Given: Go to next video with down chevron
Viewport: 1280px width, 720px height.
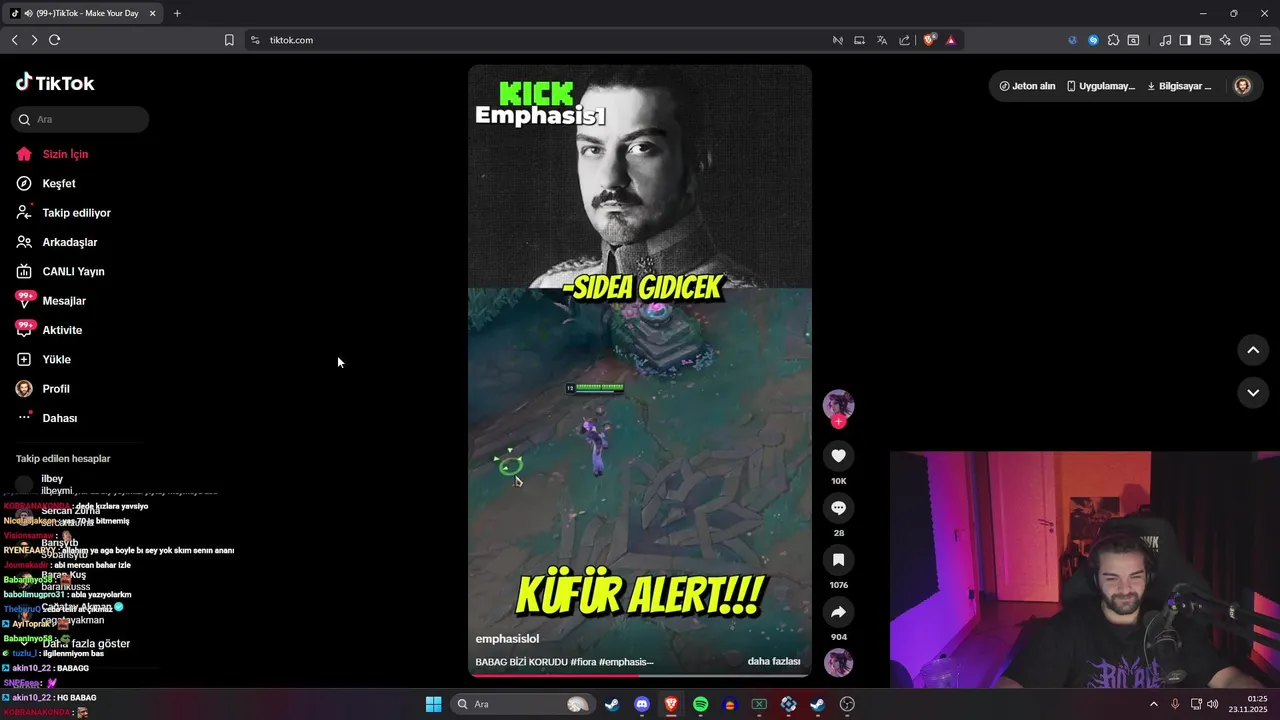Looking at the screenshot, I should click(1253, 393).
